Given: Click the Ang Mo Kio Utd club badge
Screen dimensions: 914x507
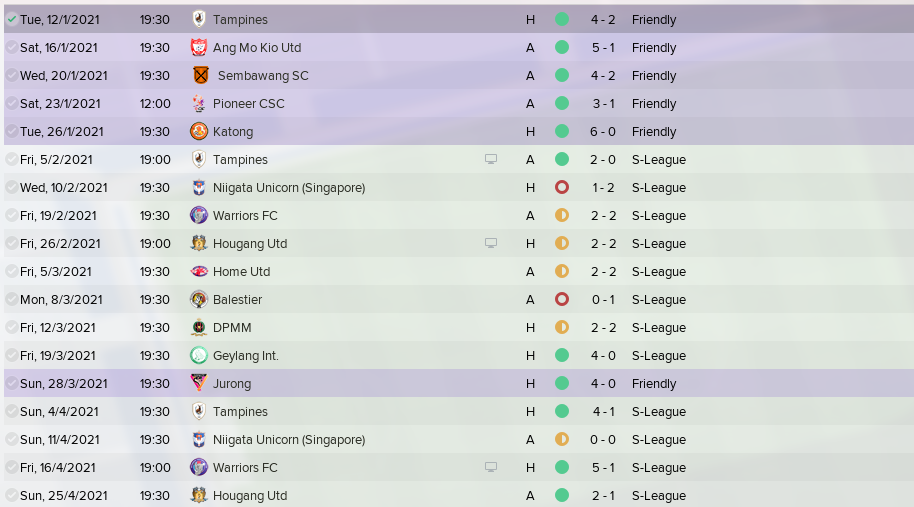Looking at the screenshot, I should point(199,47).
